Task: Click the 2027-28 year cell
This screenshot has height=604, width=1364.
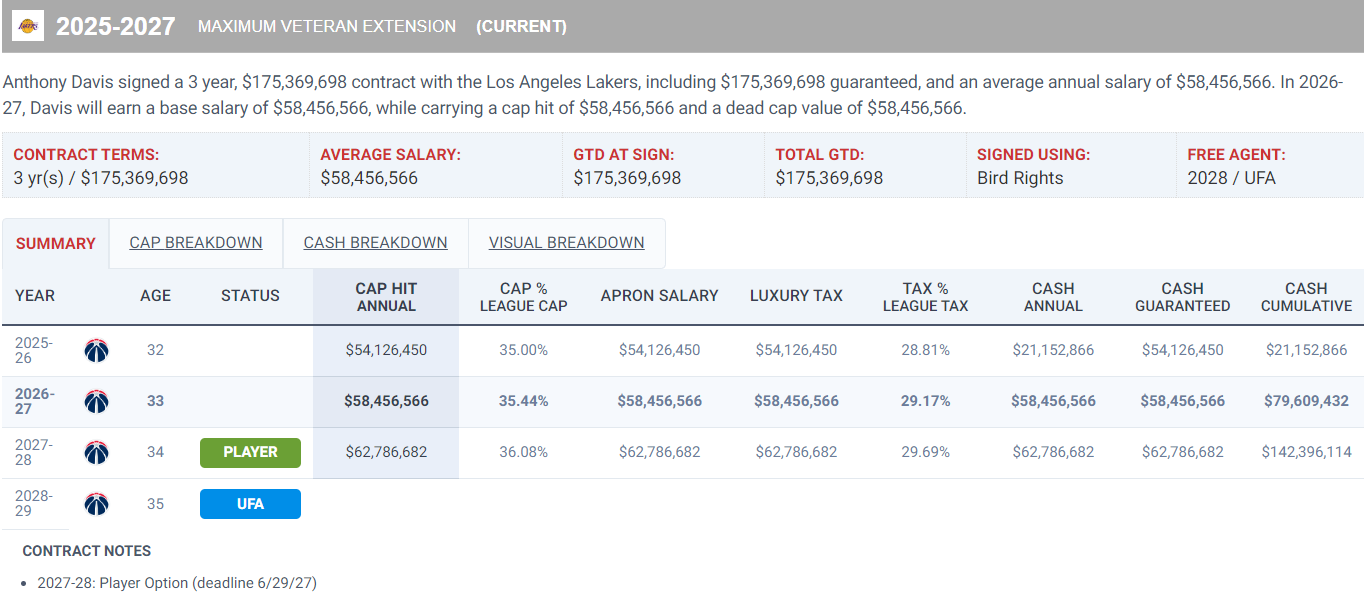Action: [x=34, y=452]
